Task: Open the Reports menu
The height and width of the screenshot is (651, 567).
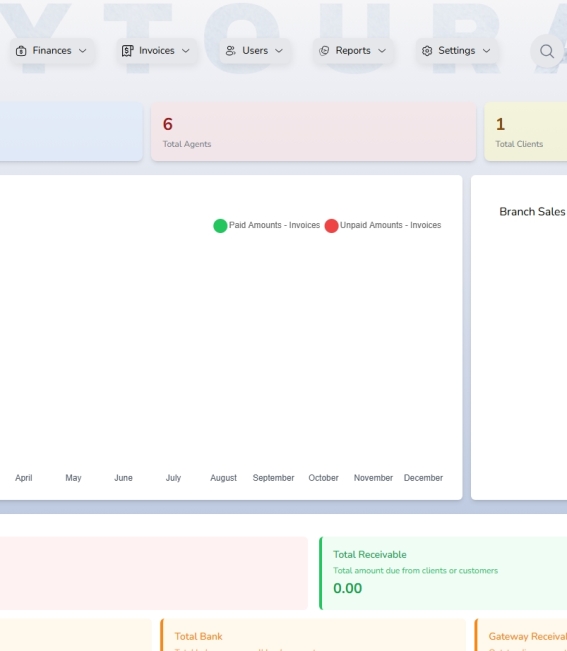Action: coord(353,51)
